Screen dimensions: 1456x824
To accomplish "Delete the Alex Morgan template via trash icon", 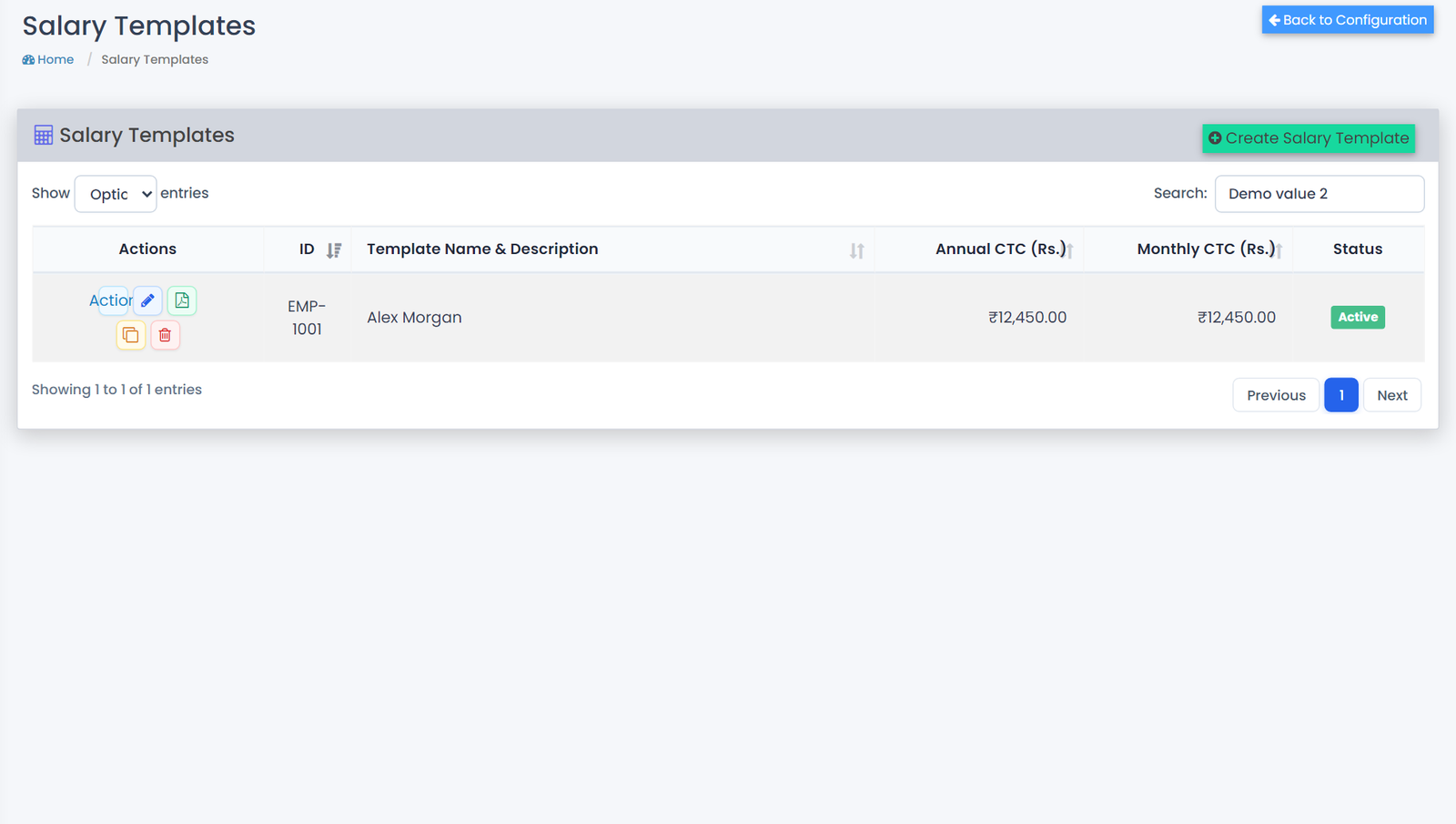I will (165, 335).
